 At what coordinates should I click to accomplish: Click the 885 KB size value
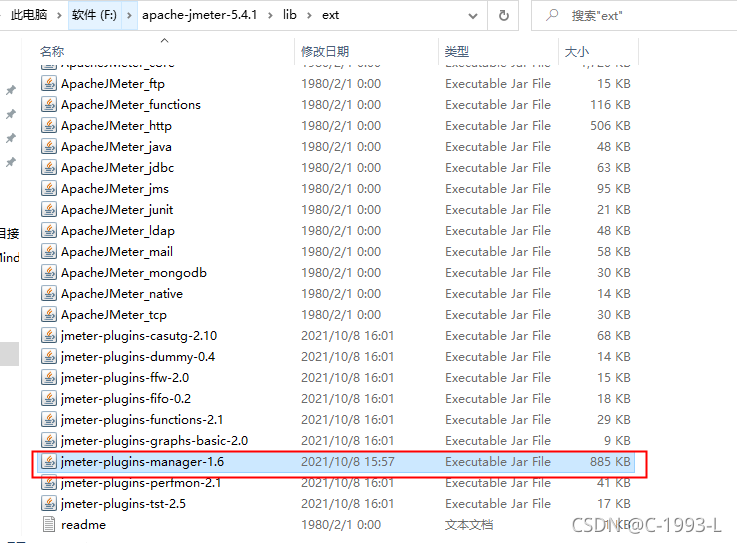pyautogui.click(x=610, y=462)
